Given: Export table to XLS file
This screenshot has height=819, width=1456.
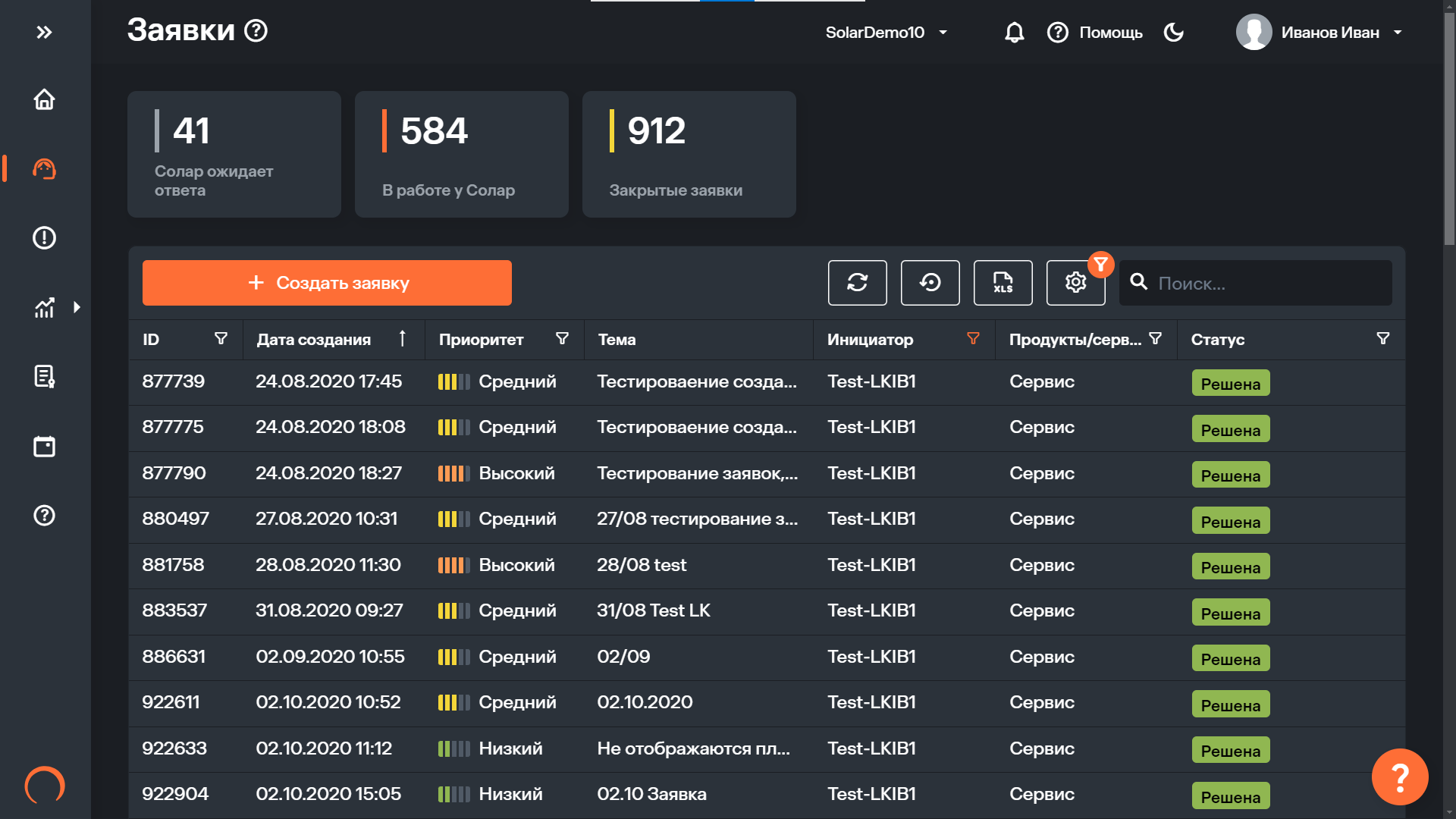Looking at the screenshot, I should click(x=1003, y=283).
